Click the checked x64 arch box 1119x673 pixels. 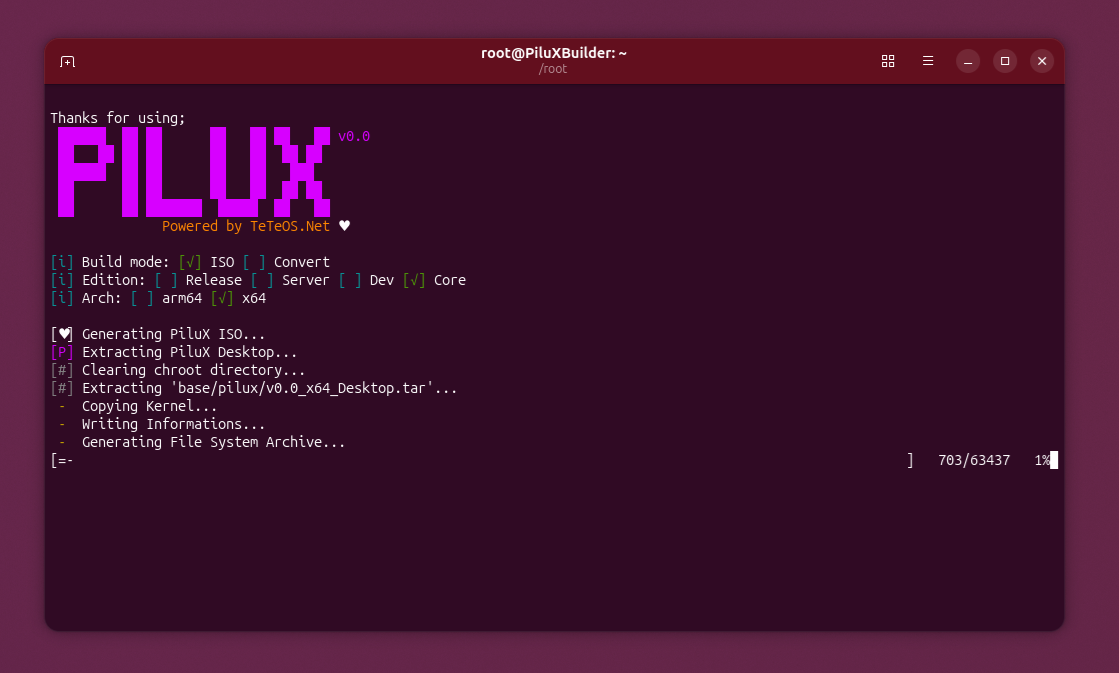222,298
